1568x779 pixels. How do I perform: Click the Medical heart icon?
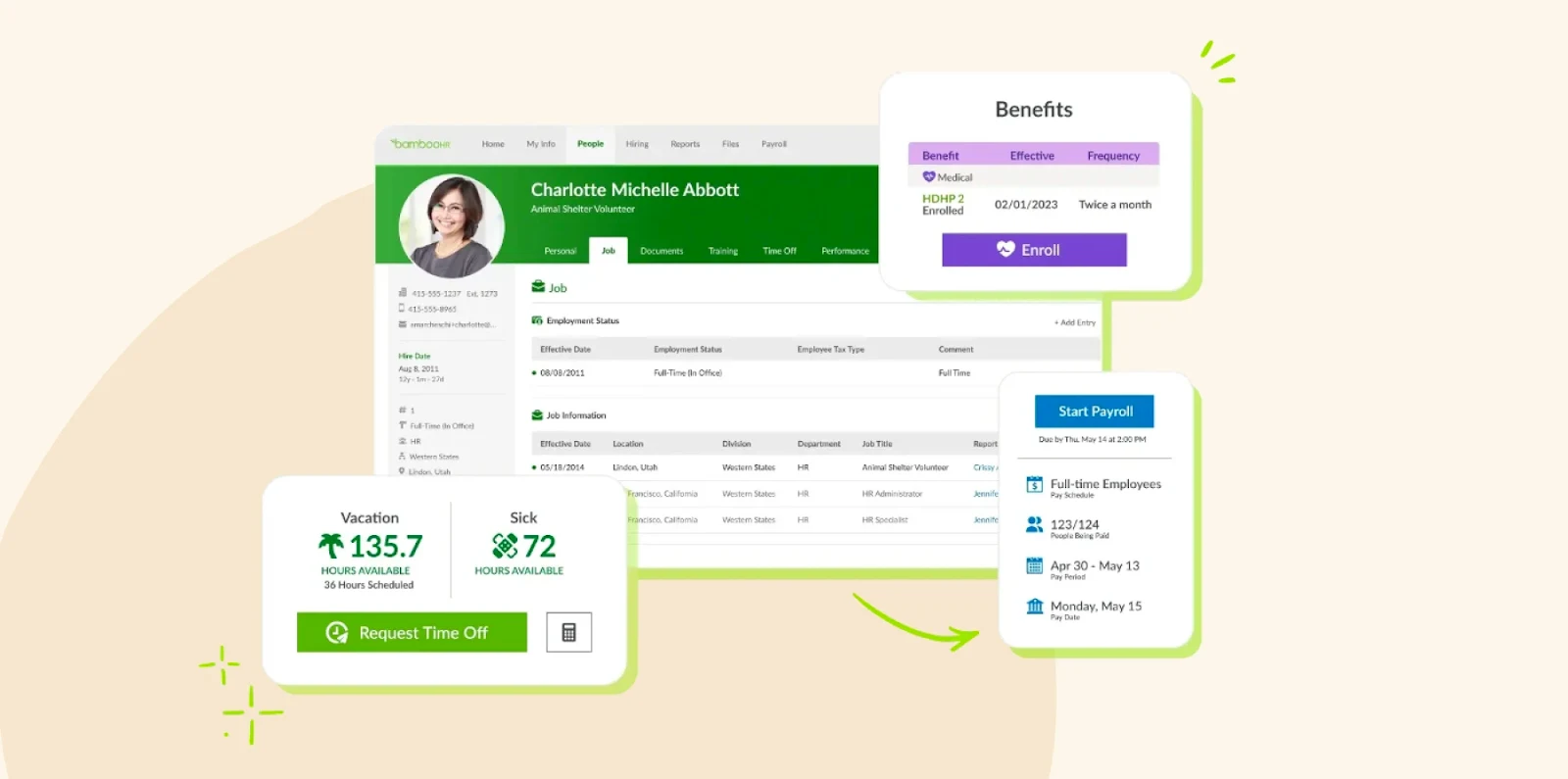[x=929, y=177]
